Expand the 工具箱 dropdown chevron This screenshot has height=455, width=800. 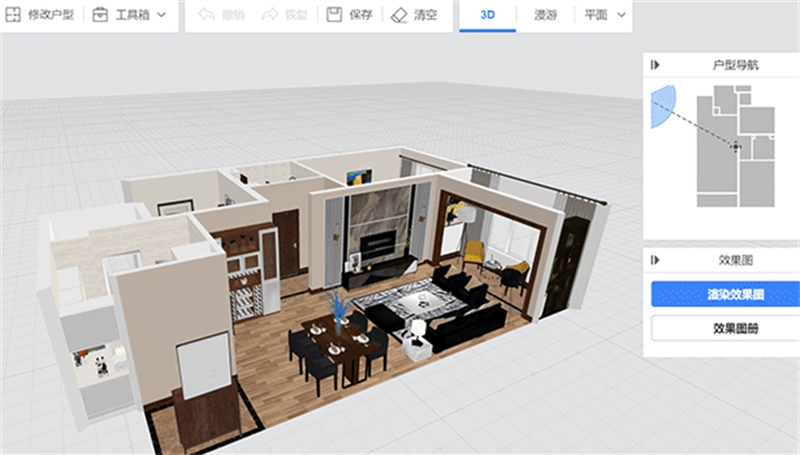(162, 15)
